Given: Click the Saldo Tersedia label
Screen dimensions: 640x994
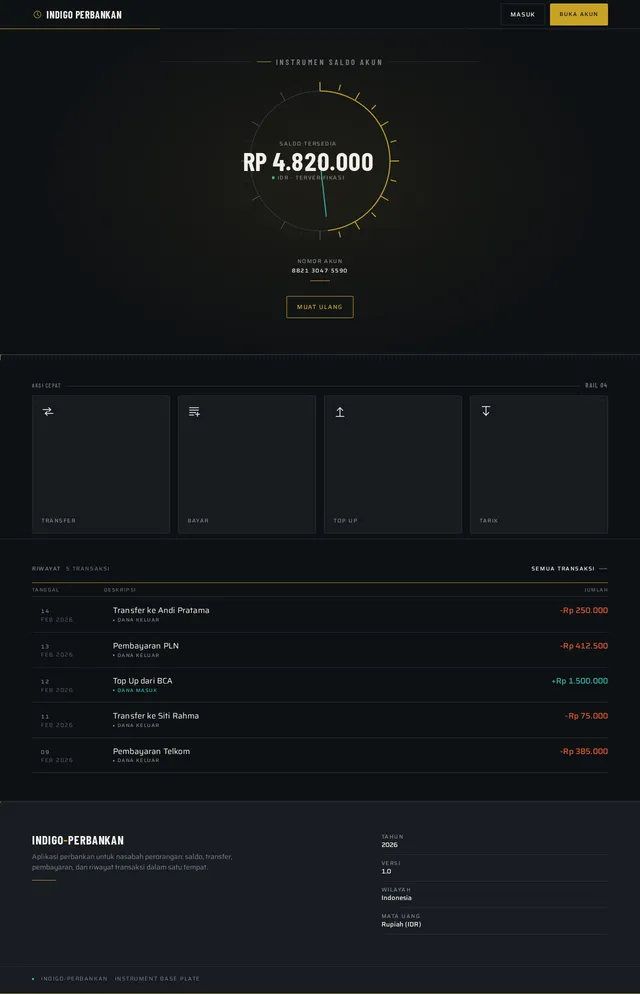Looking at the screenshot, I should pyautogui.click(x=308, y=144).
